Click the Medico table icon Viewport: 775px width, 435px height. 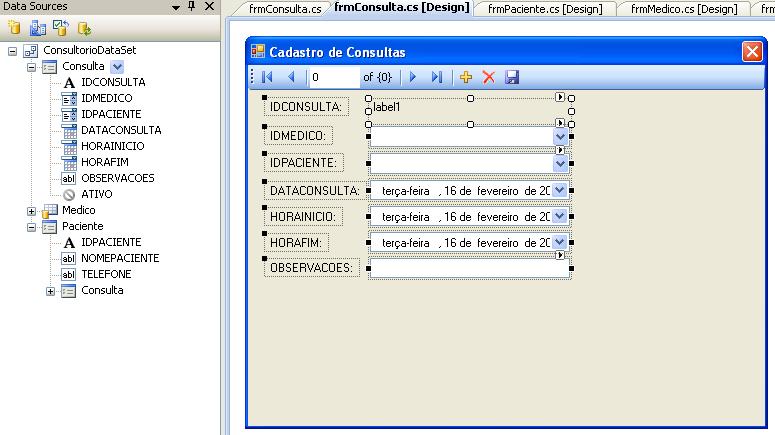click(49, 211)
